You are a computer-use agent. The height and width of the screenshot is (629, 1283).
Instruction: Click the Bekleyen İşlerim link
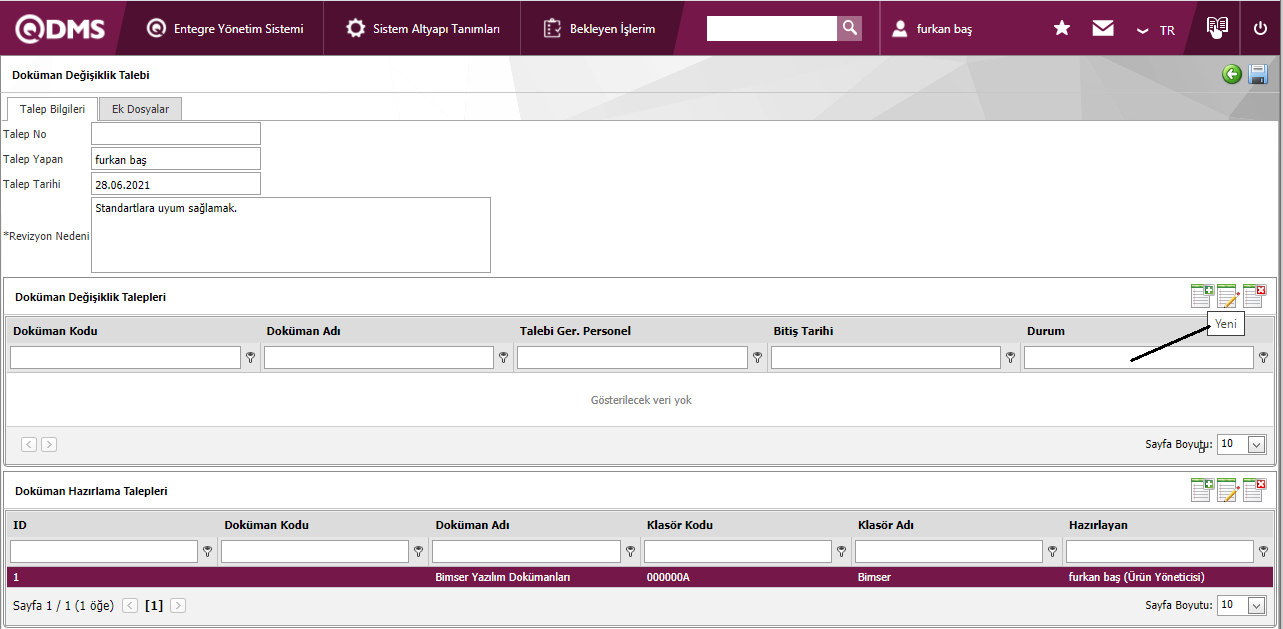(x=600, y=29)
